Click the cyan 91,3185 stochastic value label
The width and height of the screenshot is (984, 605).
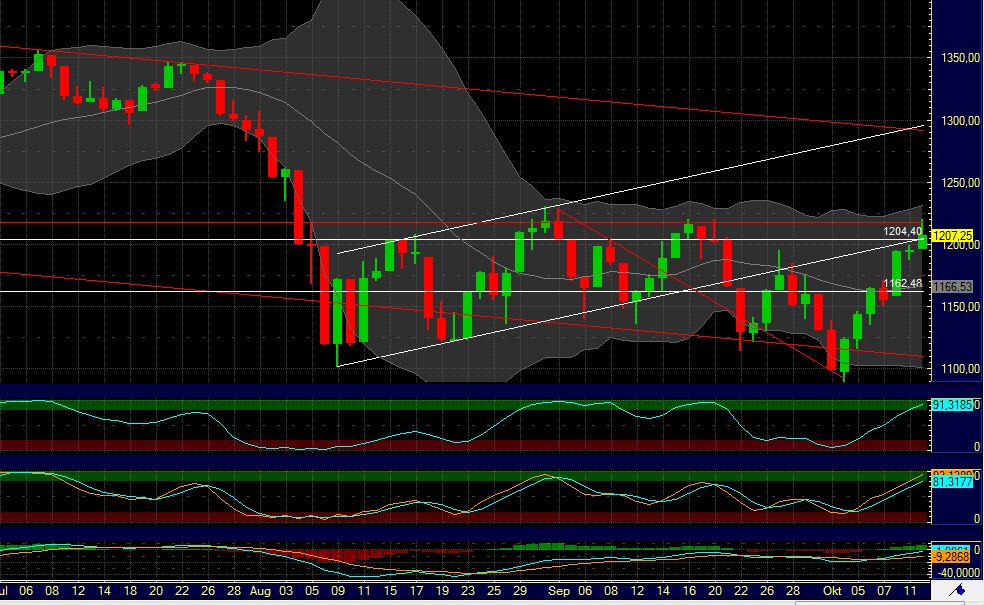point(951,407)
